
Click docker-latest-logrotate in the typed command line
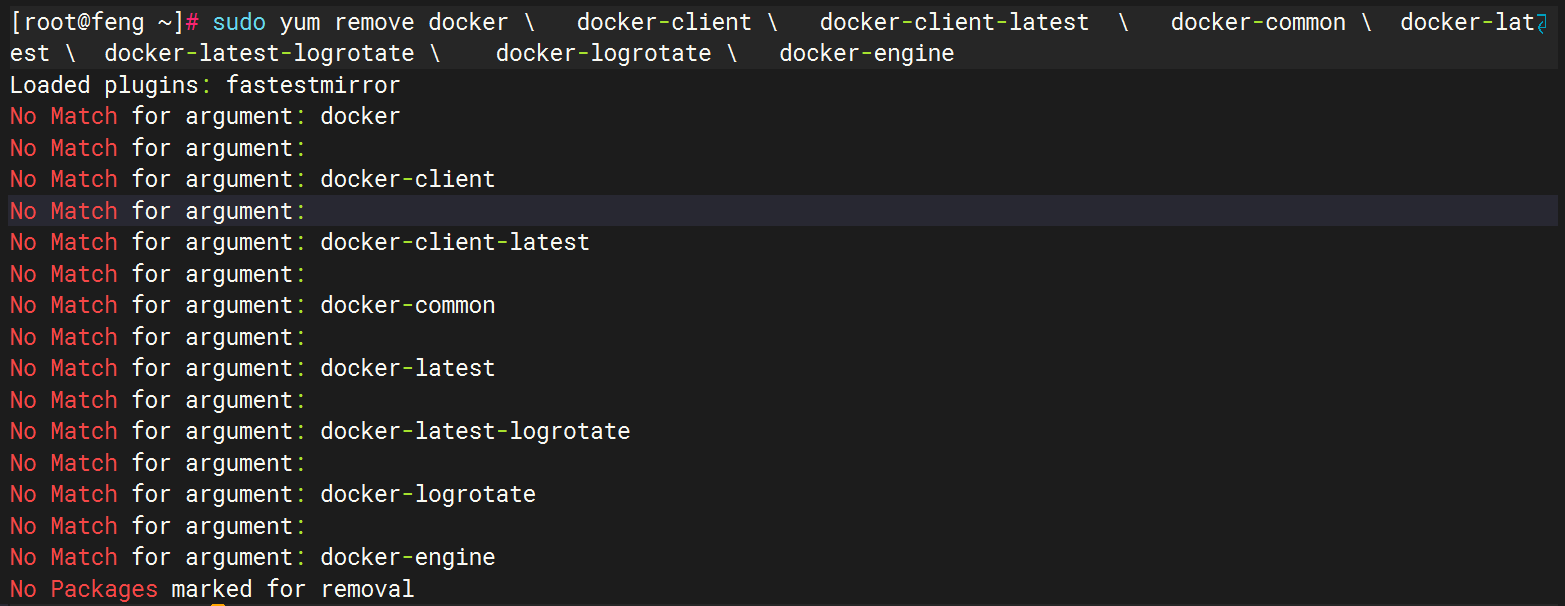pyautogui.click(x=259, y=53)
